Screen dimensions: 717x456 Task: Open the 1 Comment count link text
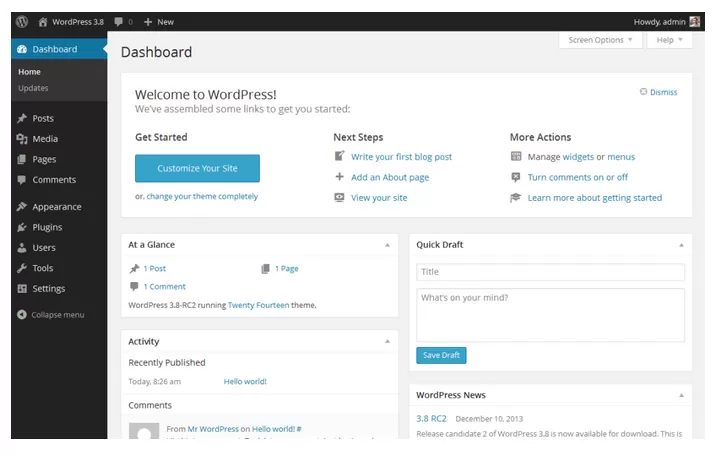coord(165,287)
